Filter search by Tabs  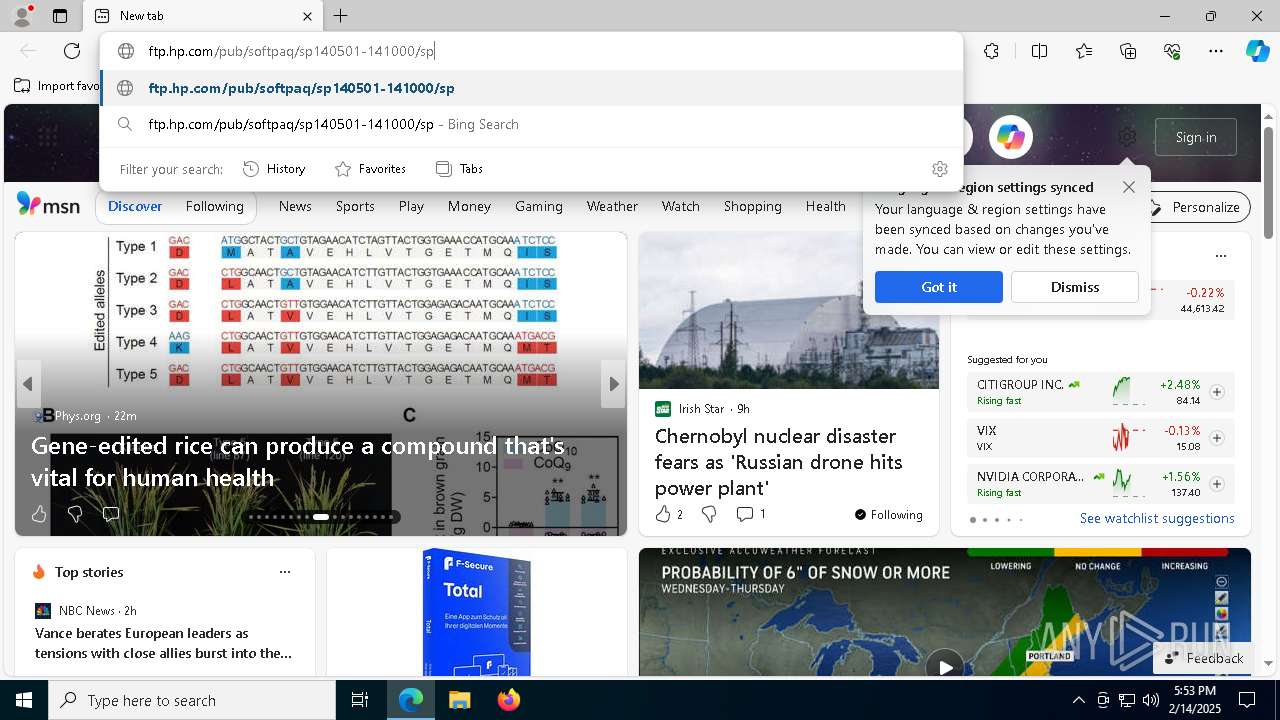coord(460,169)
